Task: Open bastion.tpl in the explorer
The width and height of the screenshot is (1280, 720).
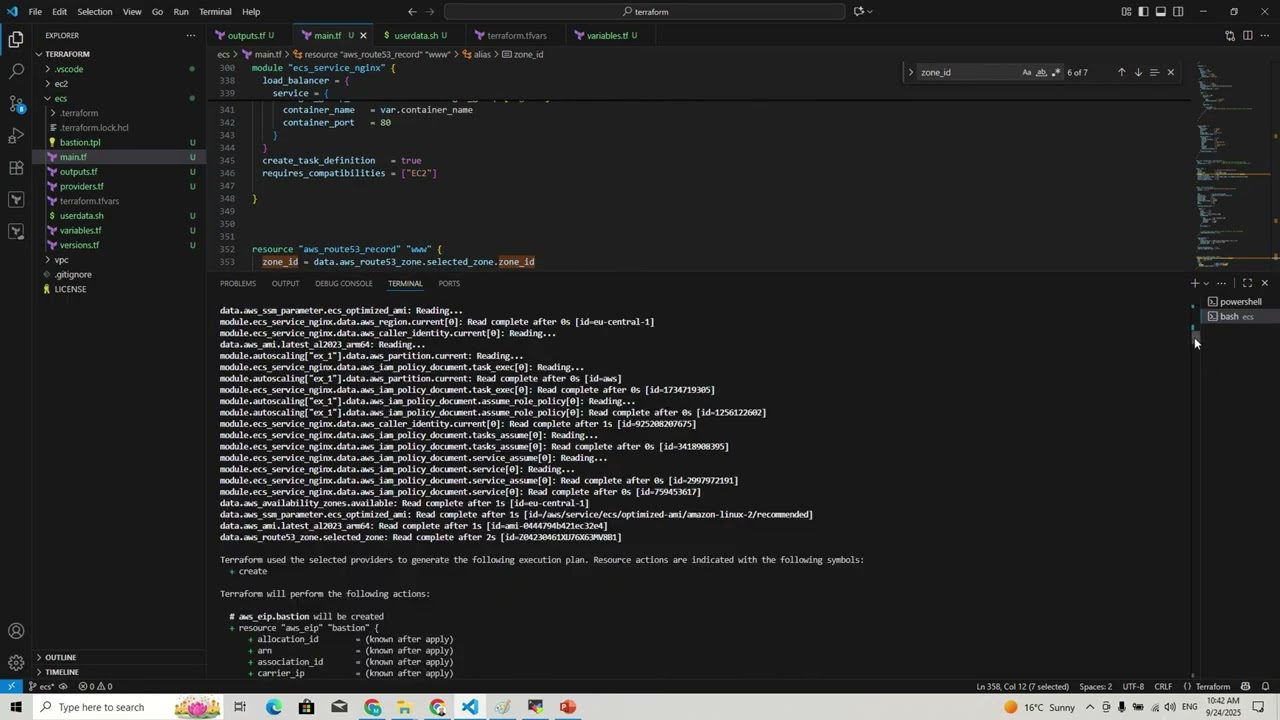Action: click(x=119, y=142)
